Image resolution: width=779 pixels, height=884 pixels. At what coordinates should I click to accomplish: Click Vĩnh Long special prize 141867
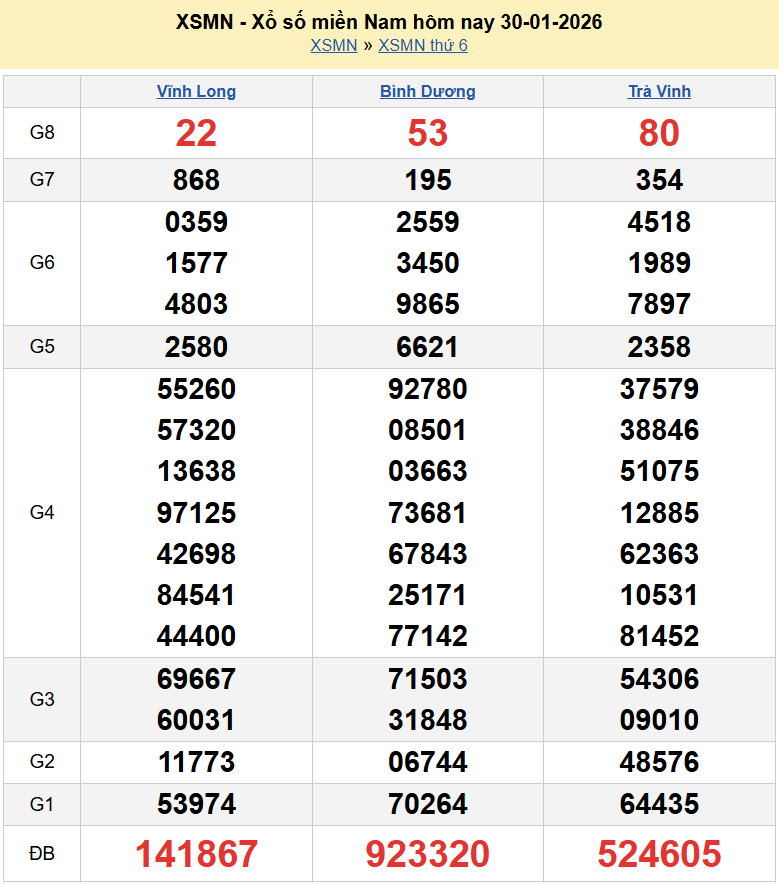(x=196, y=854)
